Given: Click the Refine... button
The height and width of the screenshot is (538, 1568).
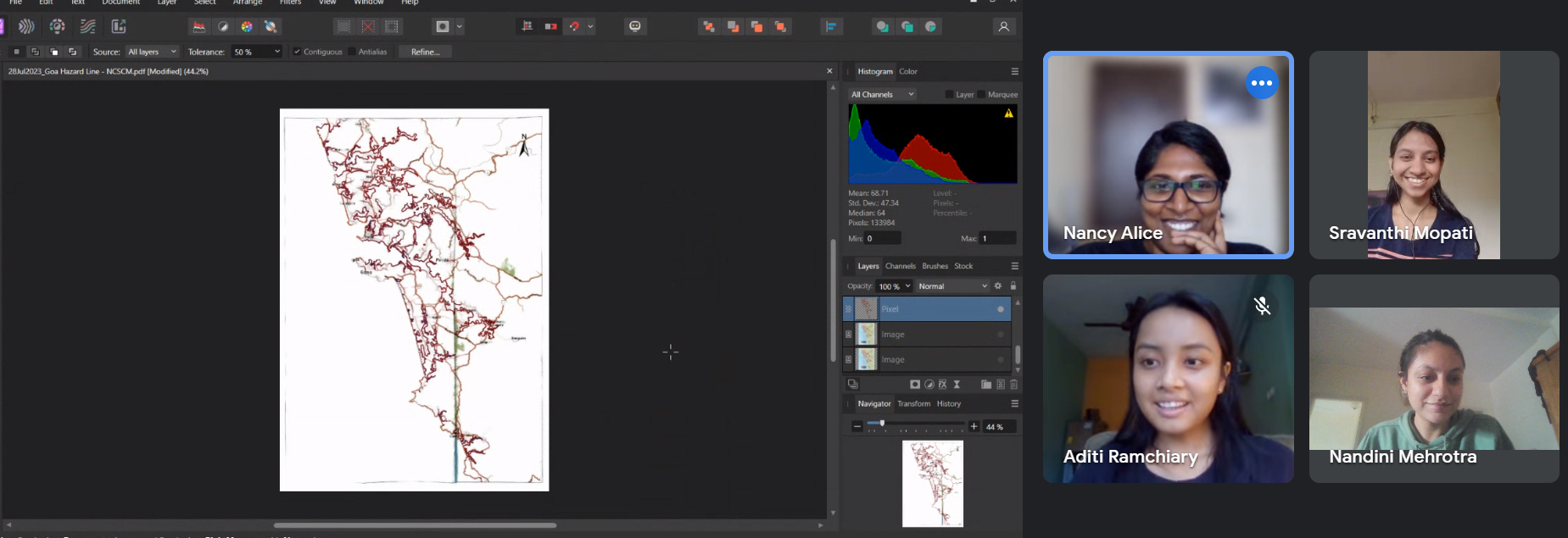Looking at the screenshot, I should click(x=425, y=52).
